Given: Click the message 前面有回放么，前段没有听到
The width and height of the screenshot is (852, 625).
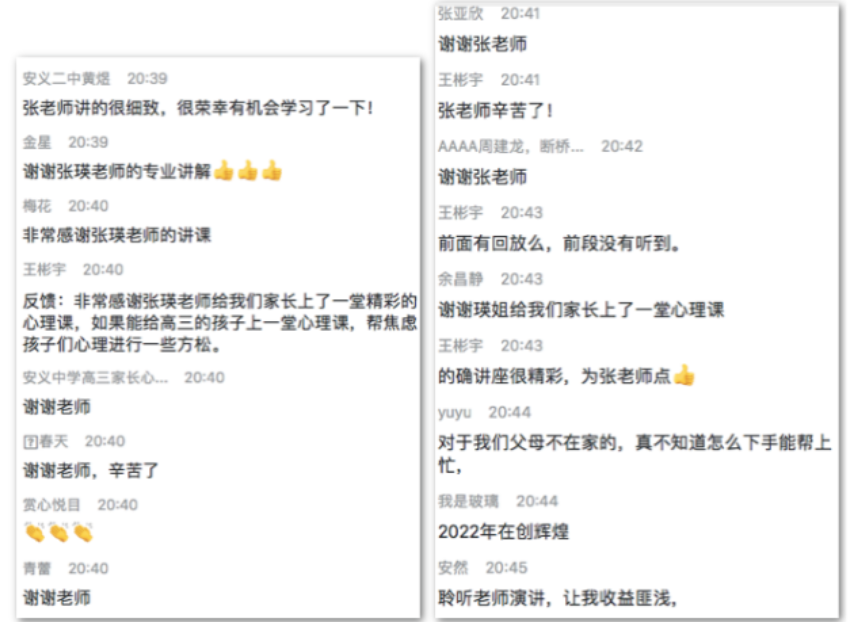Looking at the screenshot, I should tap(559, 243).
